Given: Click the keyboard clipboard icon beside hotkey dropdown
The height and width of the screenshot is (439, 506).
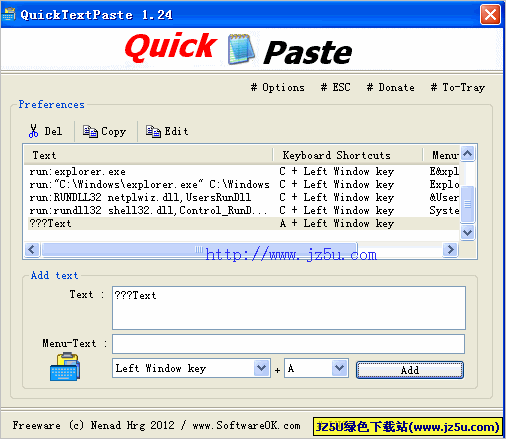Looking at the screenshot, I should pos(65,367).
